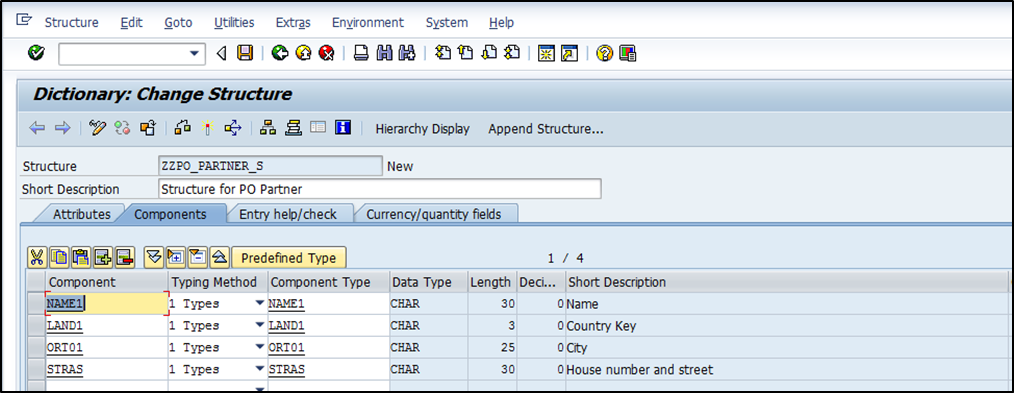The height and width of the screenshot is (393, 1014).
Task: Open the Extras menu
Action: (x=293, y=22)
